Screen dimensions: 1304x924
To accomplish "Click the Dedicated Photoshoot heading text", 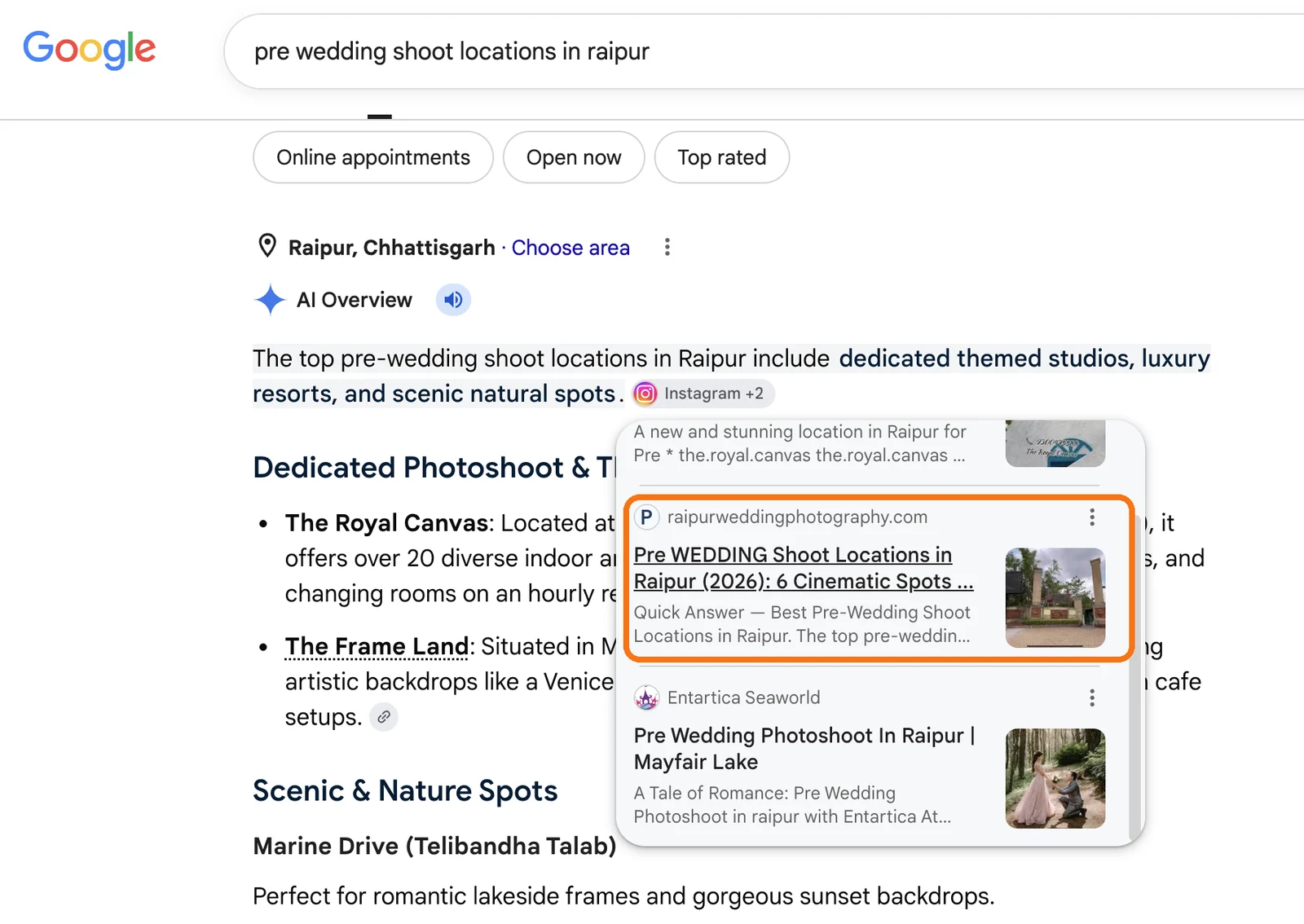I will [434, 468].
